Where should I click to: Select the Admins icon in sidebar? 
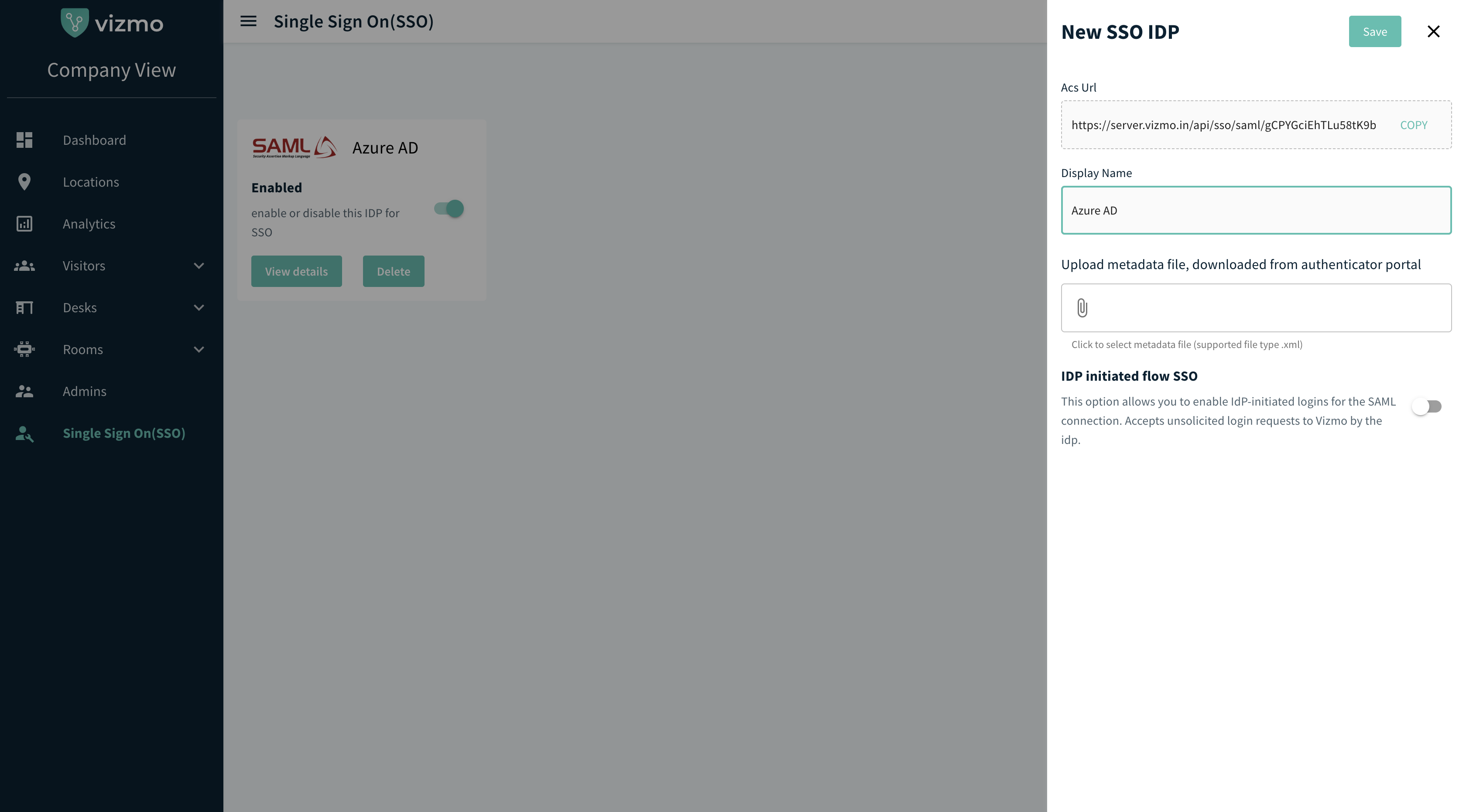coord(24,391)
